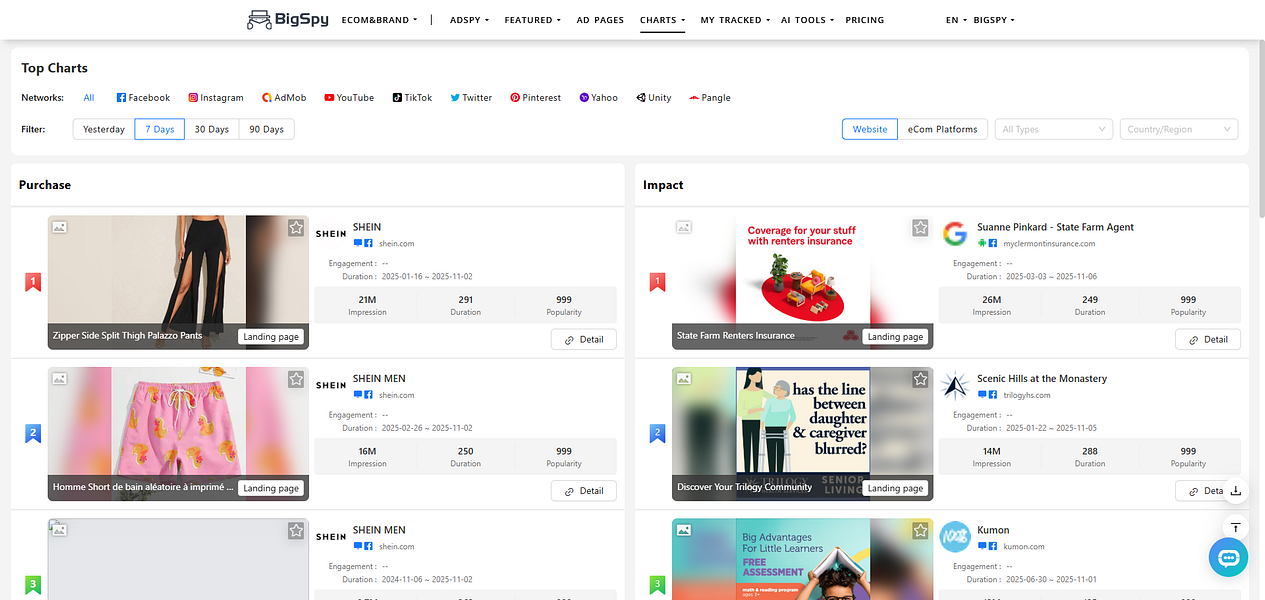Star the Scenic Hills Trilogy ad
This screenshot has height=600, width=1265.
[920, 380]
